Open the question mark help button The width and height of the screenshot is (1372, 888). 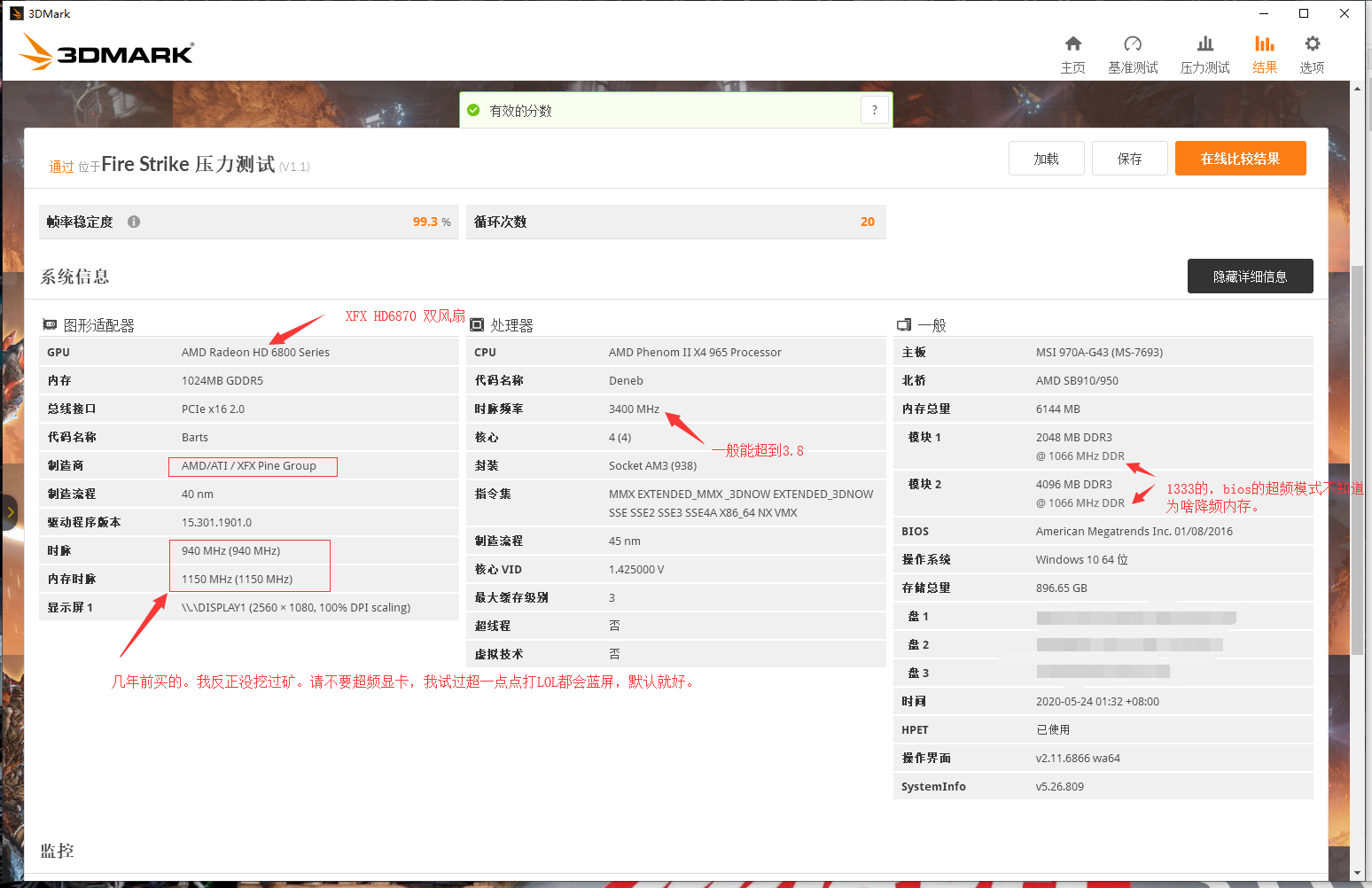pyautogui.click(x=875, y=110)
